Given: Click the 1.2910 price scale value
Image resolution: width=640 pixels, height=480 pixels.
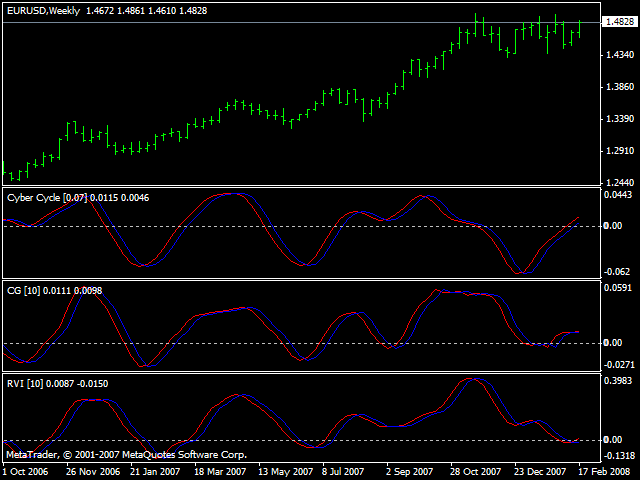Looking at the screenshot, I should click(x=620, y=151).
